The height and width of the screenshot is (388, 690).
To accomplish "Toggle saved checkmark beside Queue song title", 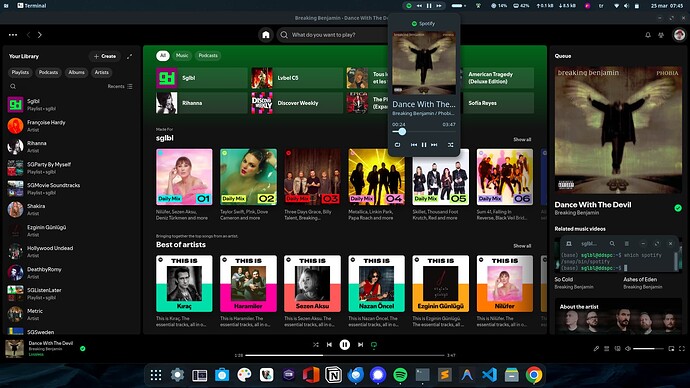I will tap(678, 208).
